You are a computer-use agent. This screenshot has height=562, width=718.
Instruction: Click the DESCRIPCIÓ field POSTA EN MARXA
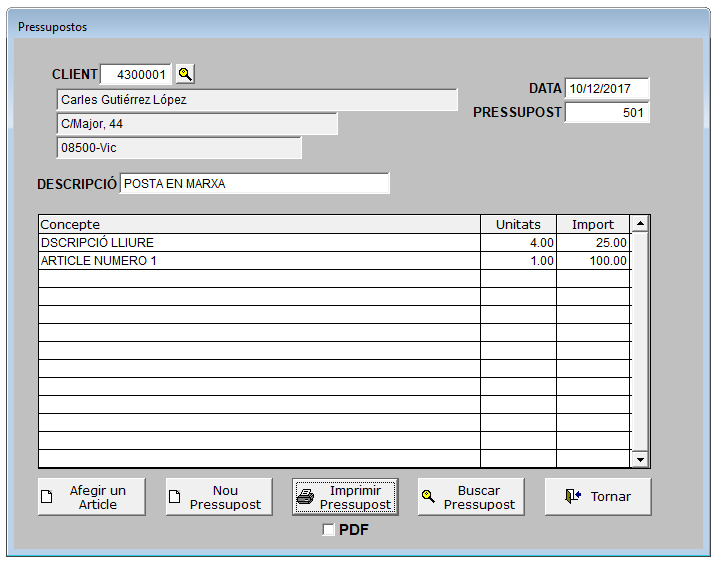click(x=254, y=184)
